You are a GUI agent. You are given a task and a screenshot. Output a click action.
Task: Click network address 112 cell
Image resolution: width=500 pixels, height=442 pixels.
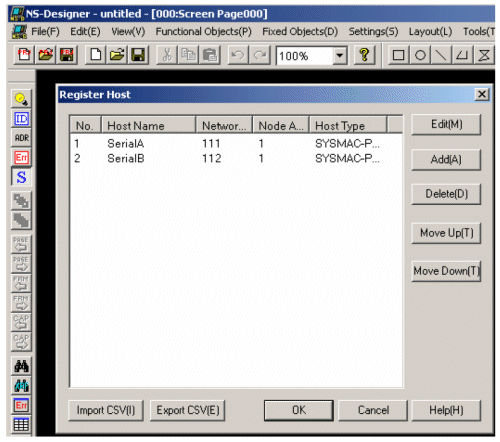pos(212,158)
